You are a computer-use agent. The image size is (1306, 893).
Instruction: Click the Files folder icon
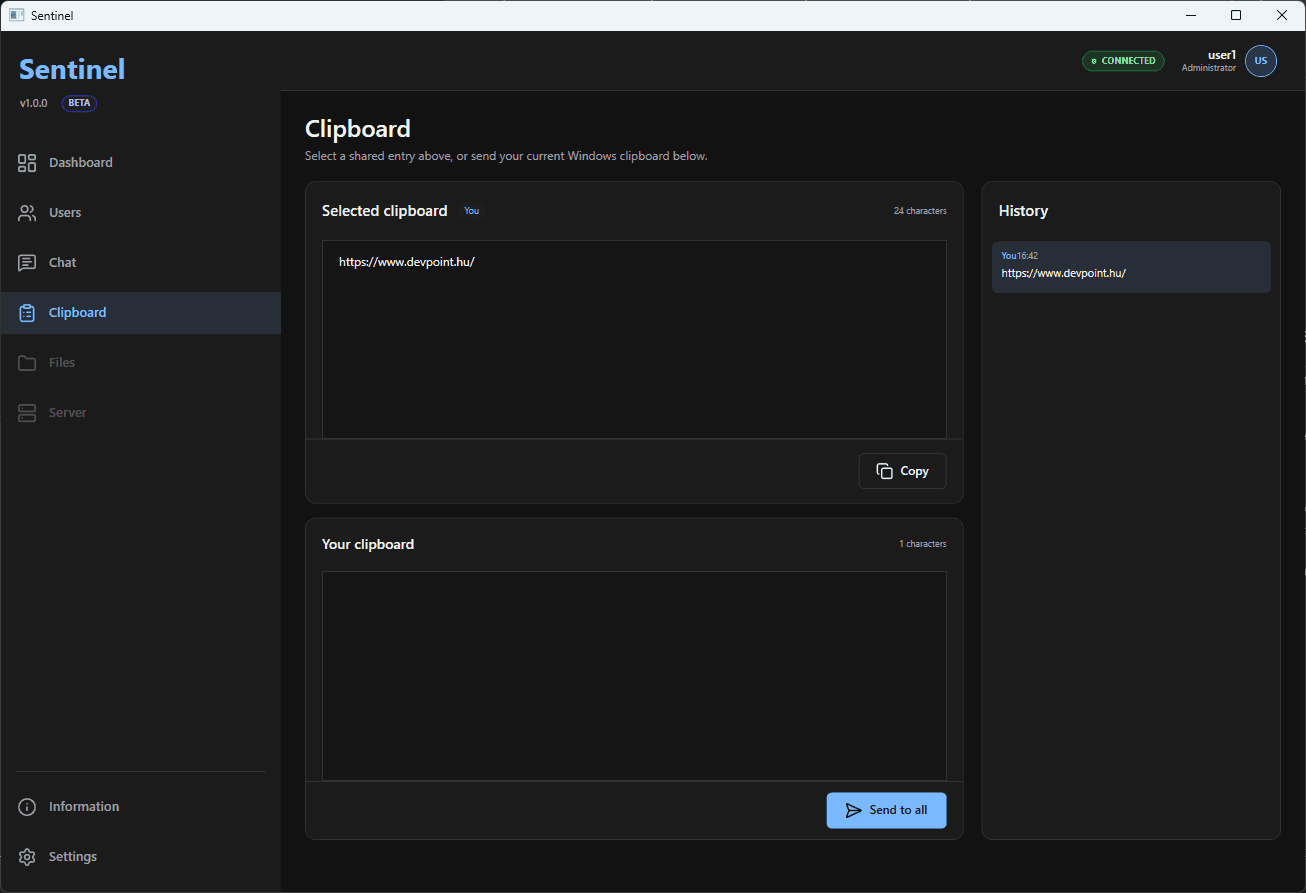tap(27, 363)
